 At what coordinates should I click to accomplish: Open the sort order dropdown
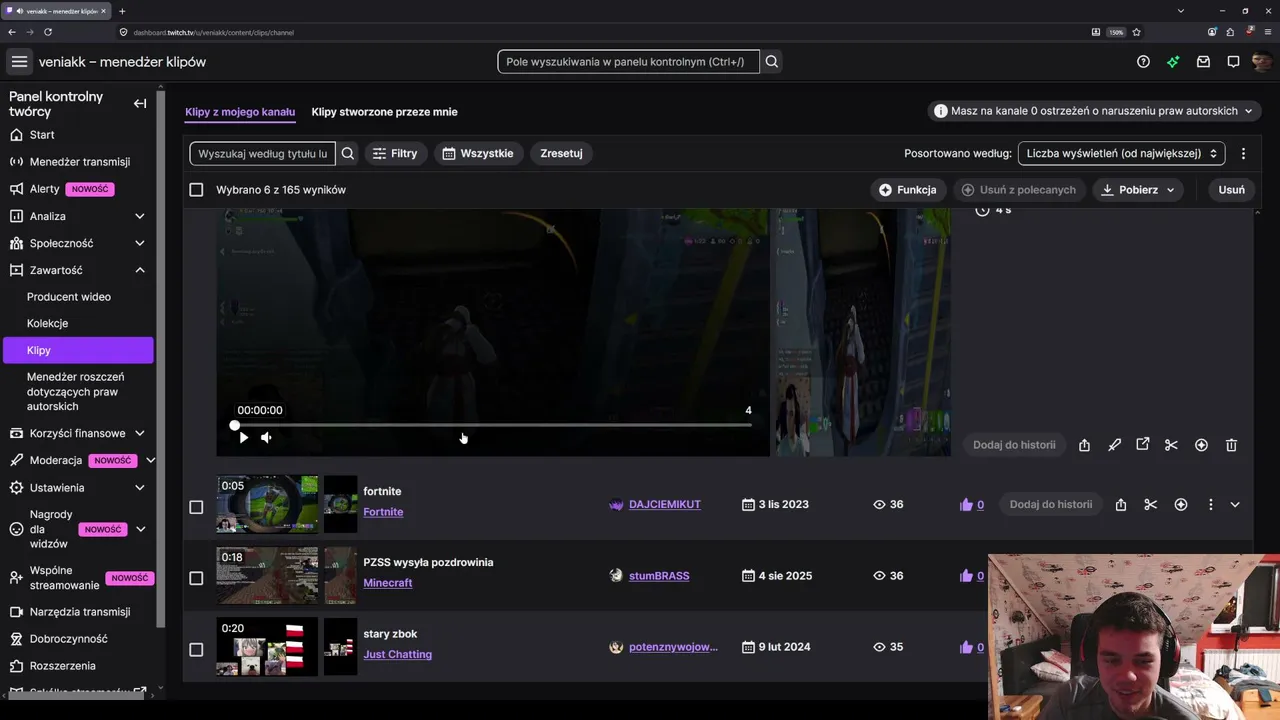[1121, 153]
